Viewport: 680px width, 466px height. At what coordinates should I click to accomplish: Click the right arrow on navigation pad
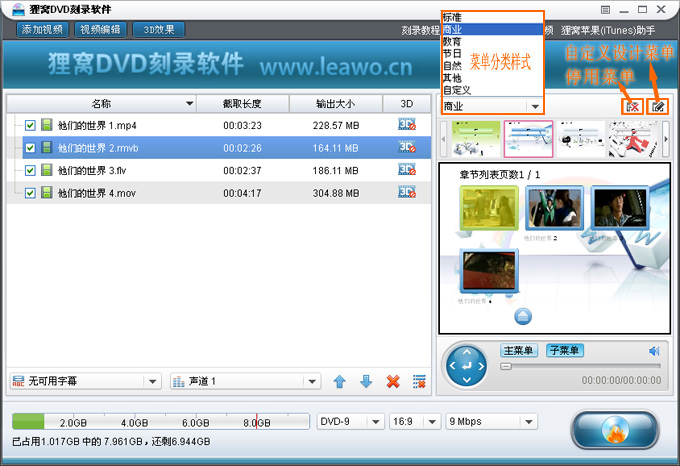point(481,366)
